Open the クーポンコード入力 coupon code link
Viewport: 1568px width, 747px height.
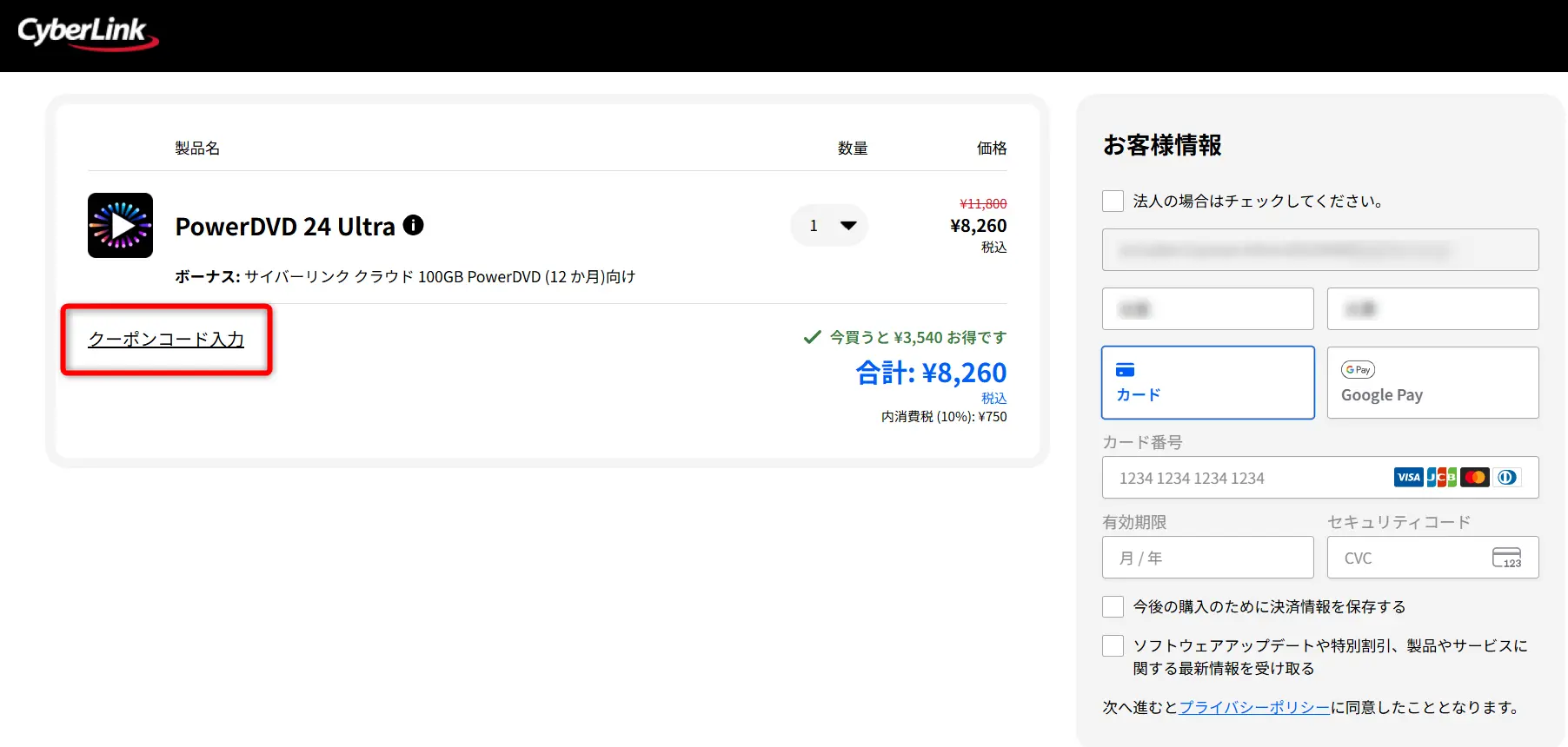(x=166, y=340)
